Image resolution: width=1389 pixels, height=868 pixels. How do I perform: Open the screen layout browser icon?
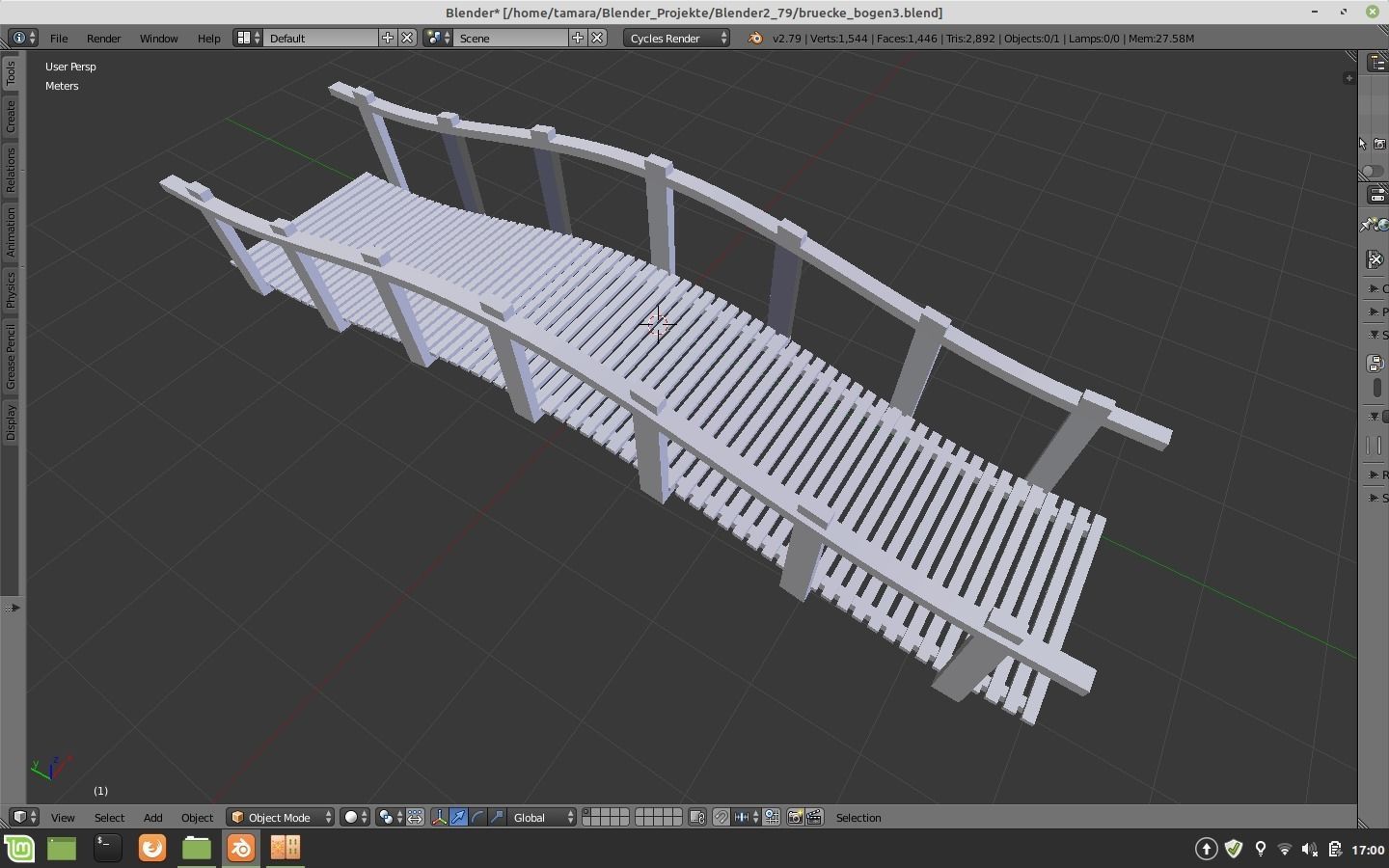(248, 38)
